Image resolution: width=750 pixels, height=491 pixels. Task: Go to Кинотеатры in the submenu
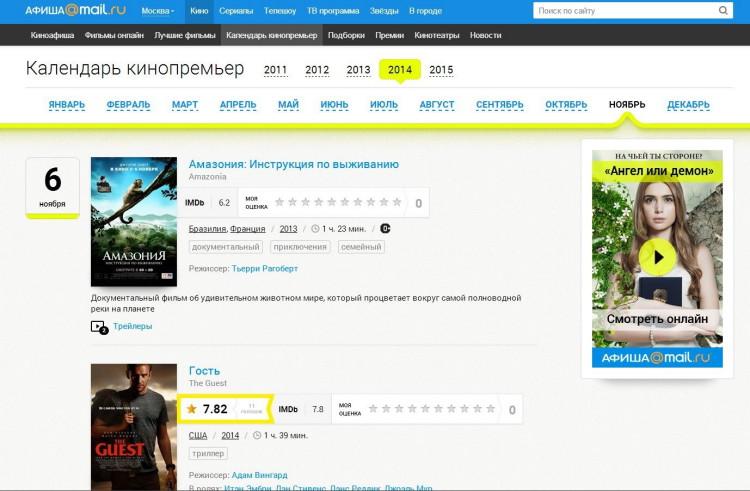click(435, 35)
